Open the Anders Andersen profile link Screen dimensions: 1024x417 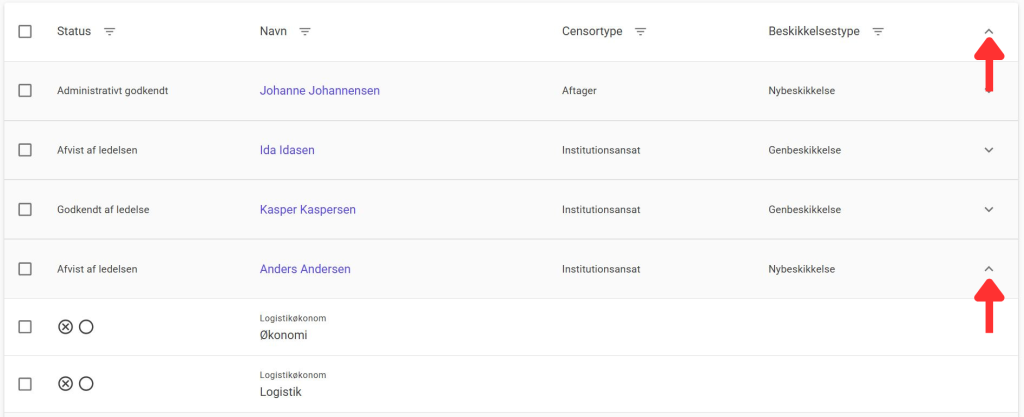click(305, 269)
